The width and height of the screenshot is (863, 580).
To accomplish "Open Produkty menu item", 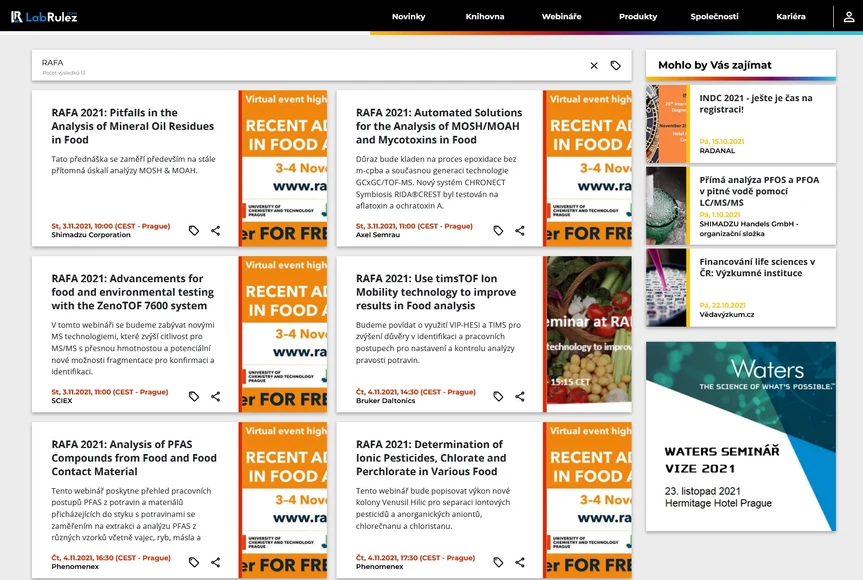I will 638,17.
